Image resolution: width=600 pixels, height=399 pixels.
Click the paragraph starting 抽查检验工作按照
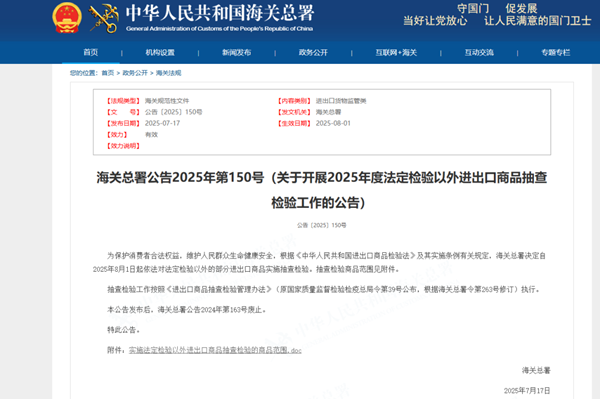[323, 290]
